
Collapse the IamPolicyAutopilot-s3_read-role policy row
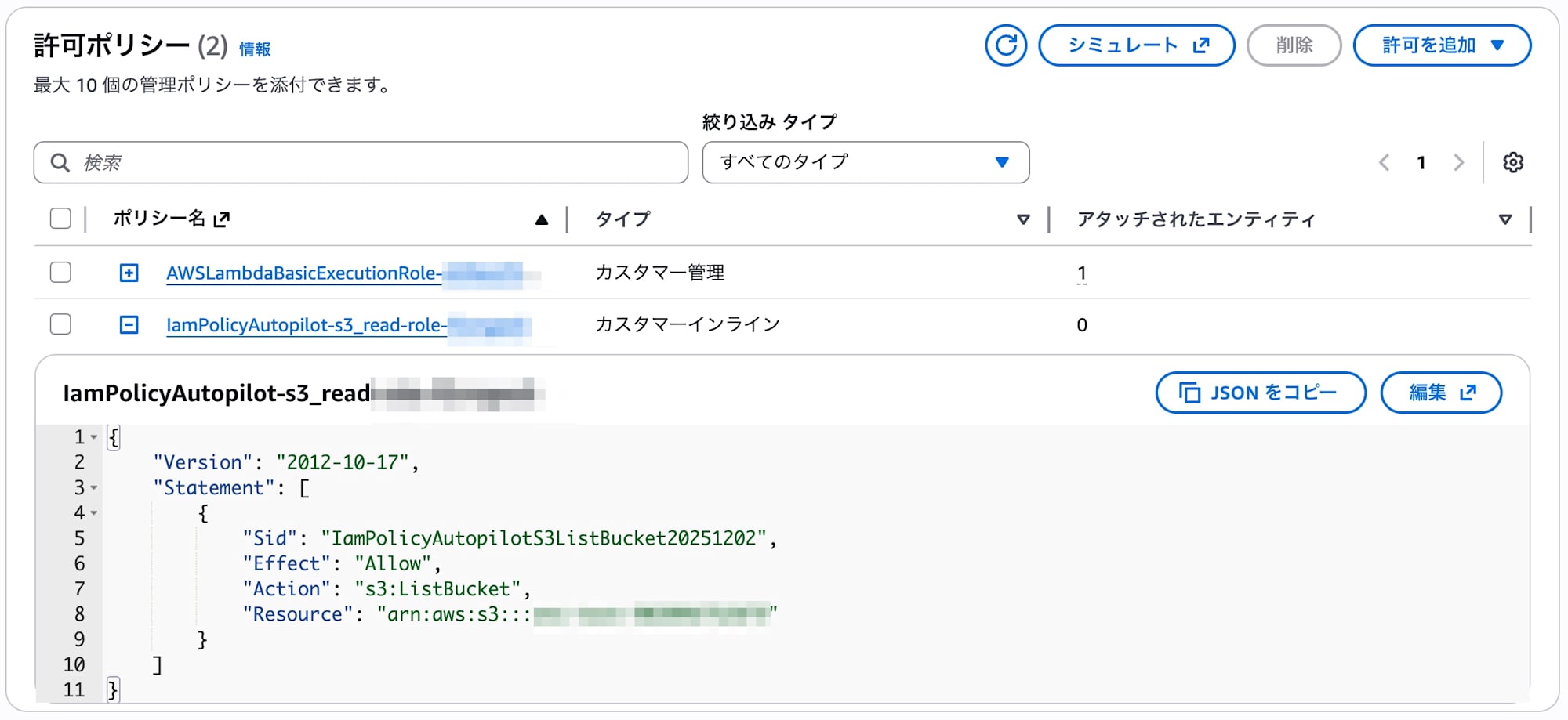129,324
